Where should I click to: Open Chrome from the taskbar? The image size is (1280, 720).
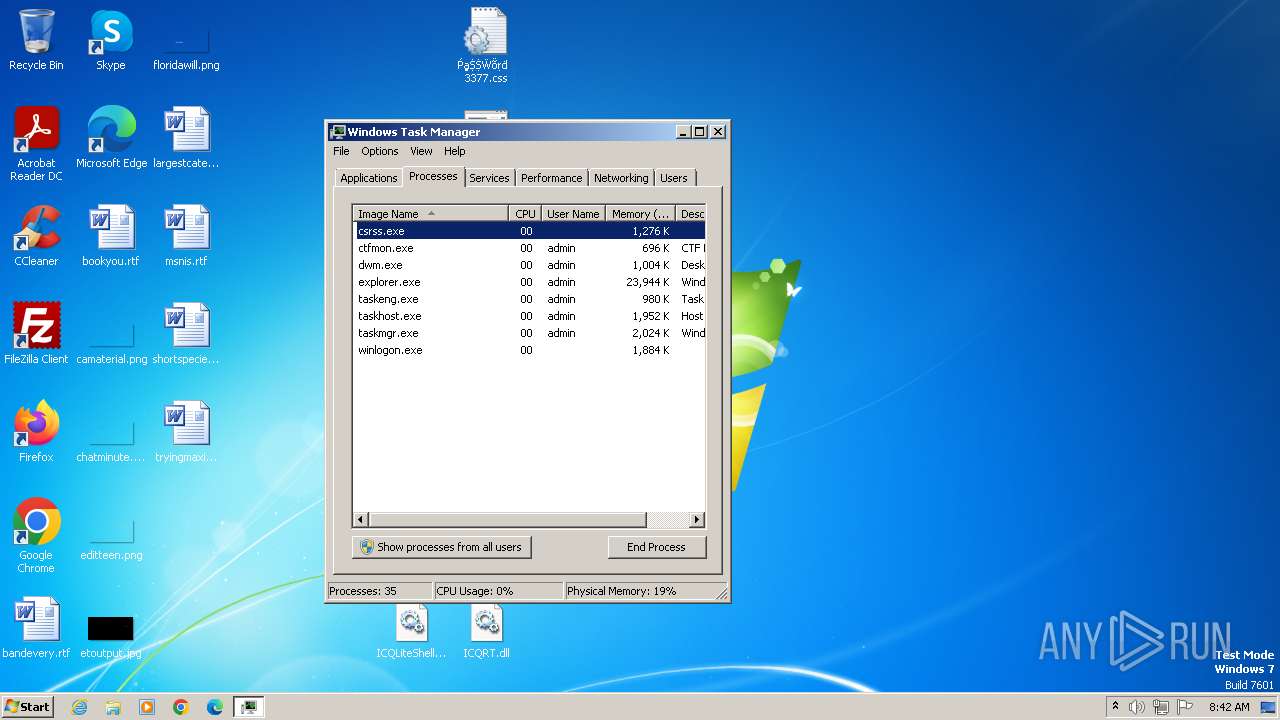[181, 707]
